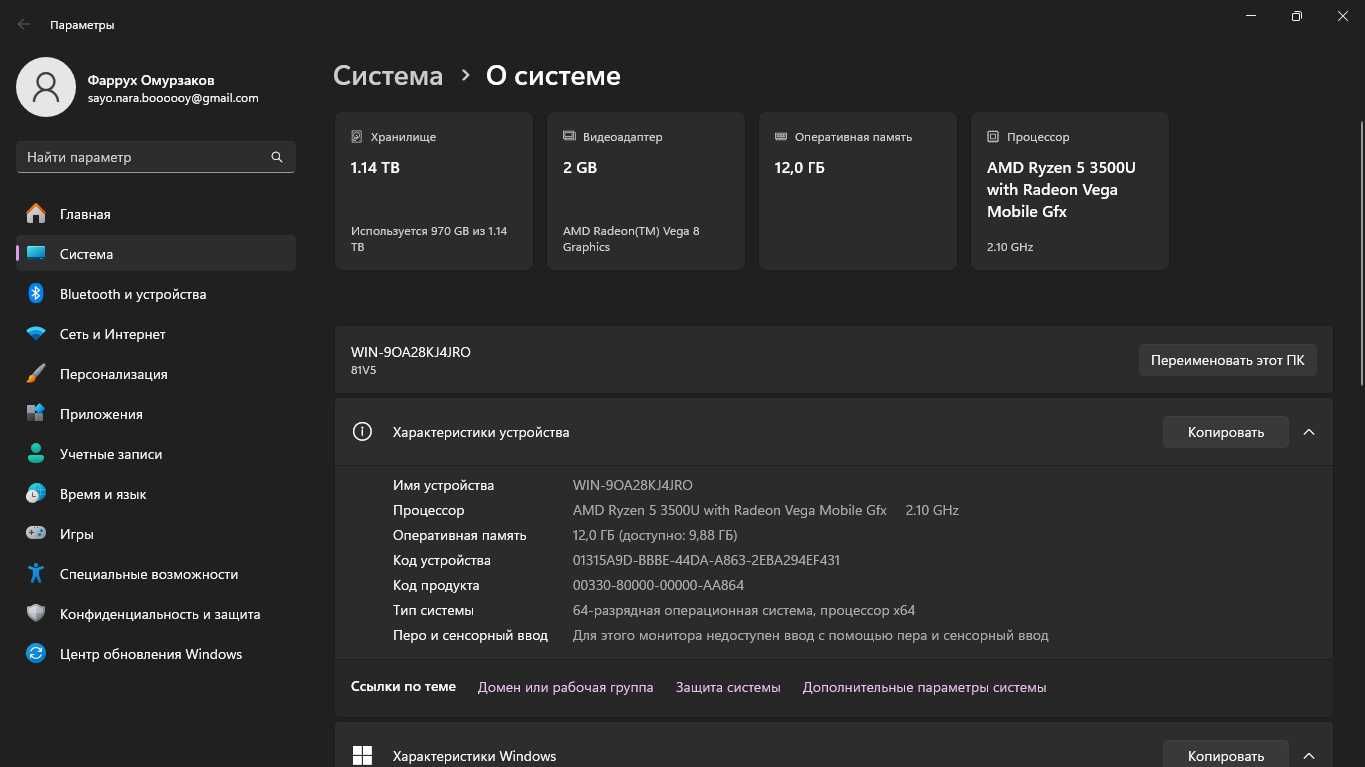The height and width of the screenshot is (767, 1365).
Task: Open Центр обновления Windows update icon
Action: (x=36, y=654)
